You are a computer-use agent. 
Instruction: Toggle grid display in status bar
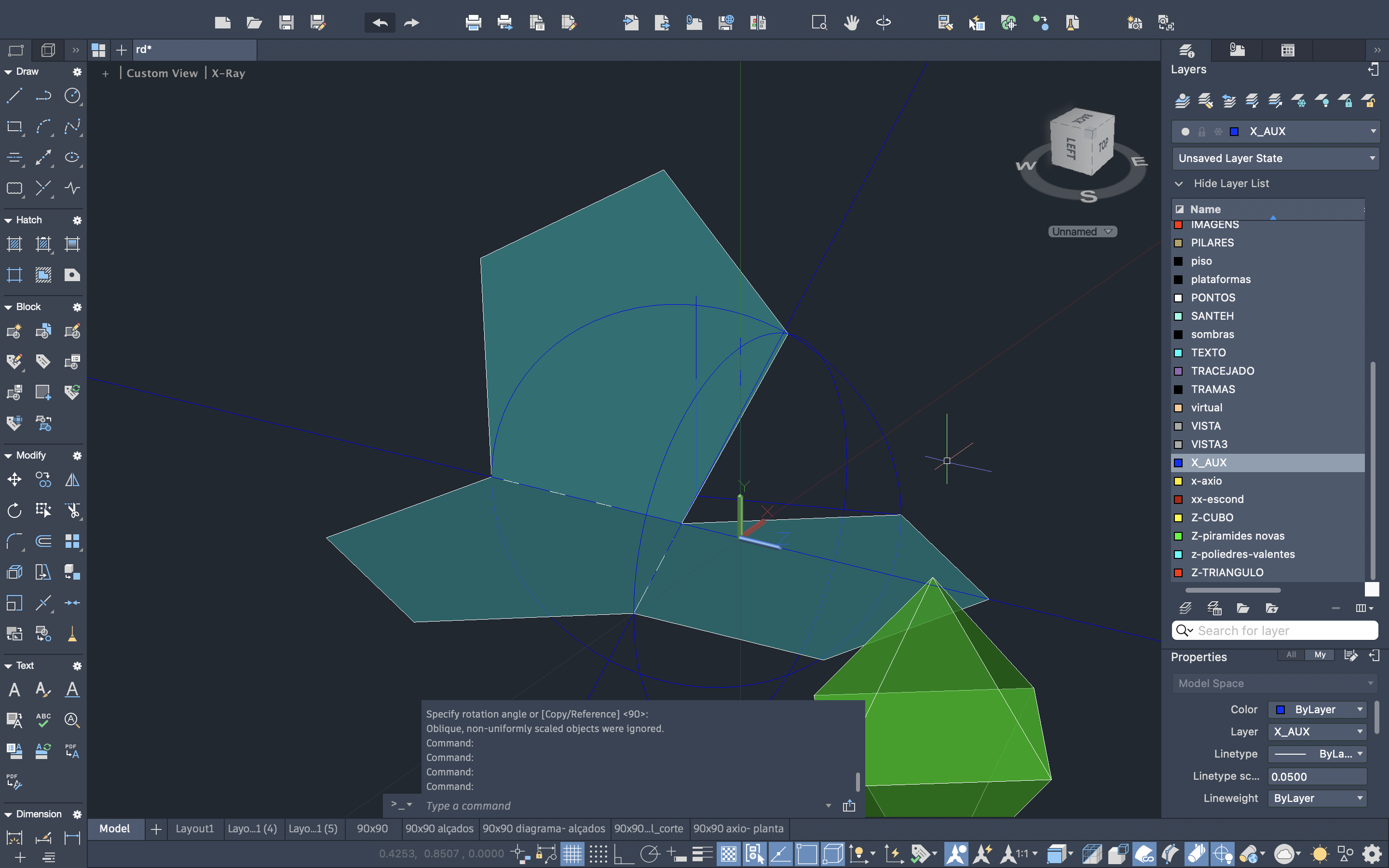tap(572, 854)
